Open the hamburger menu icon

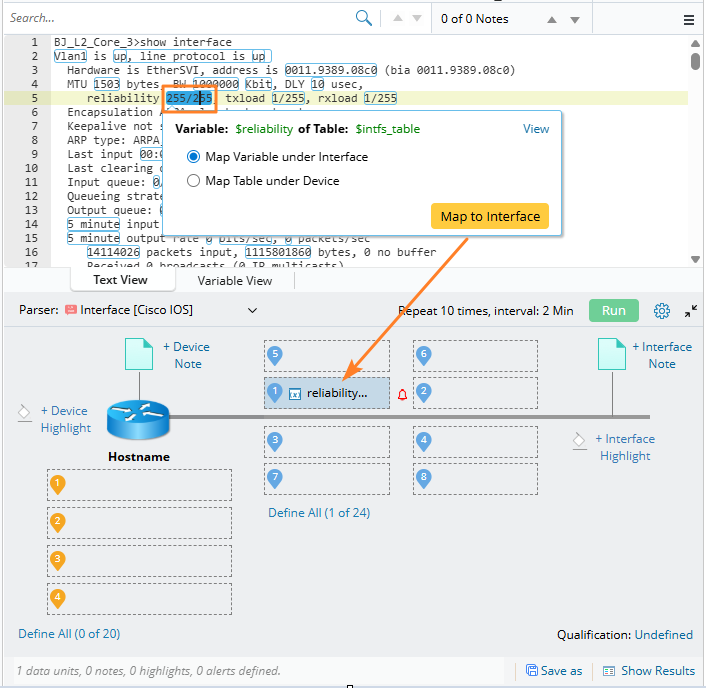[688, 19]
